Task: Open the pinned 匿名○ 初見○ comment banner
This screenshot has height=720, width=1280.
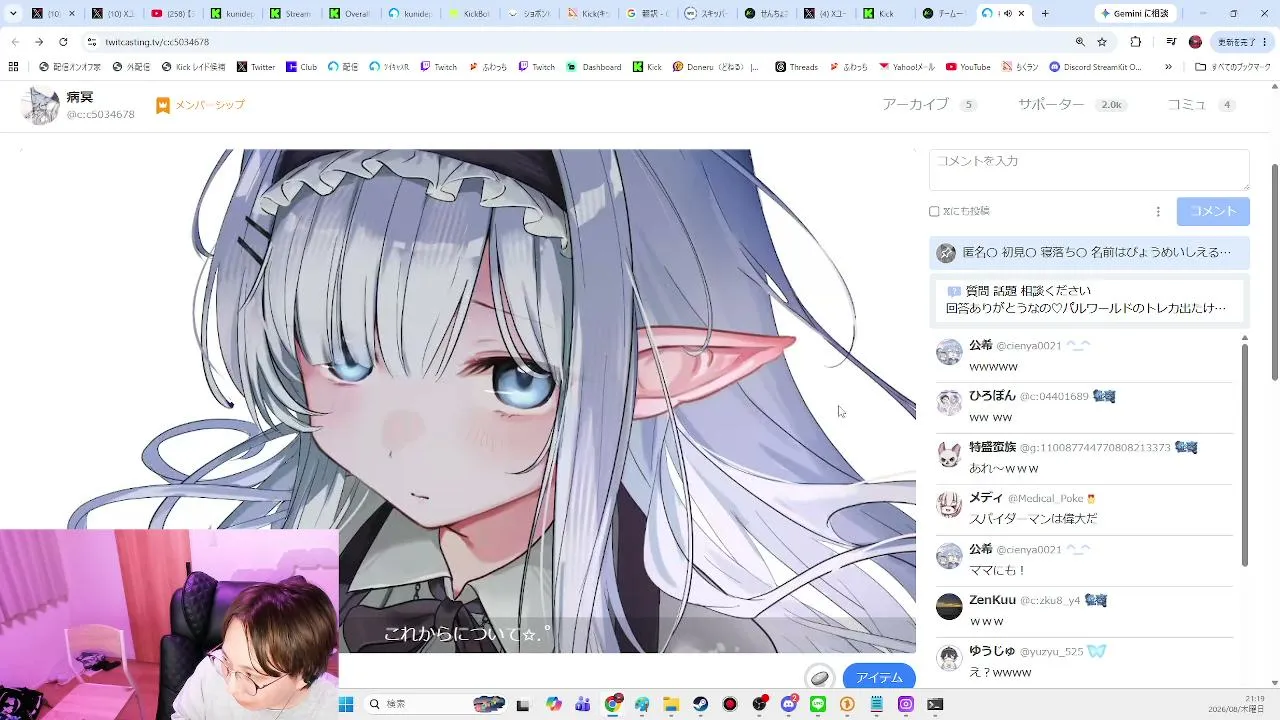Action: point(1089,253)
